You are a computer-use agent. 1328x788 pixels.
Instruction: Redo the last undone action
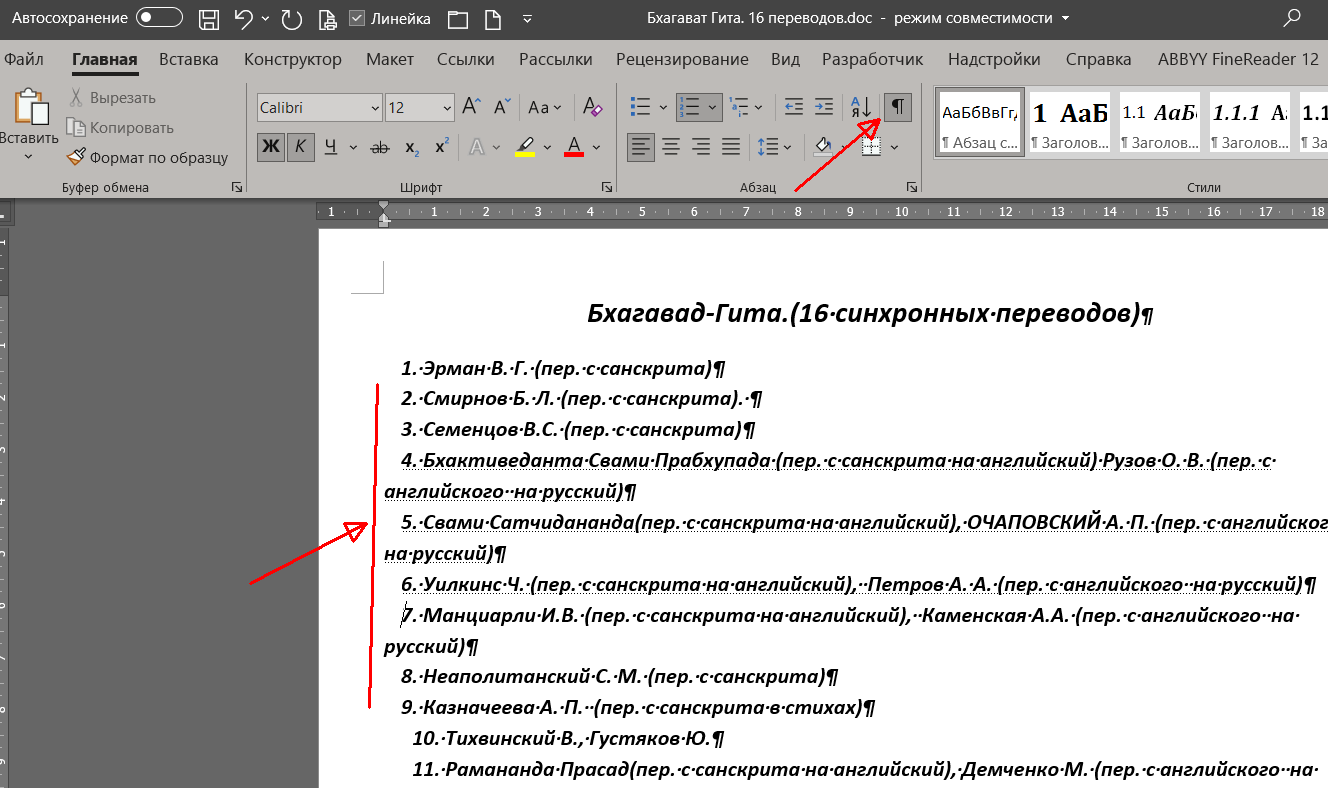(x=291, y=18)
